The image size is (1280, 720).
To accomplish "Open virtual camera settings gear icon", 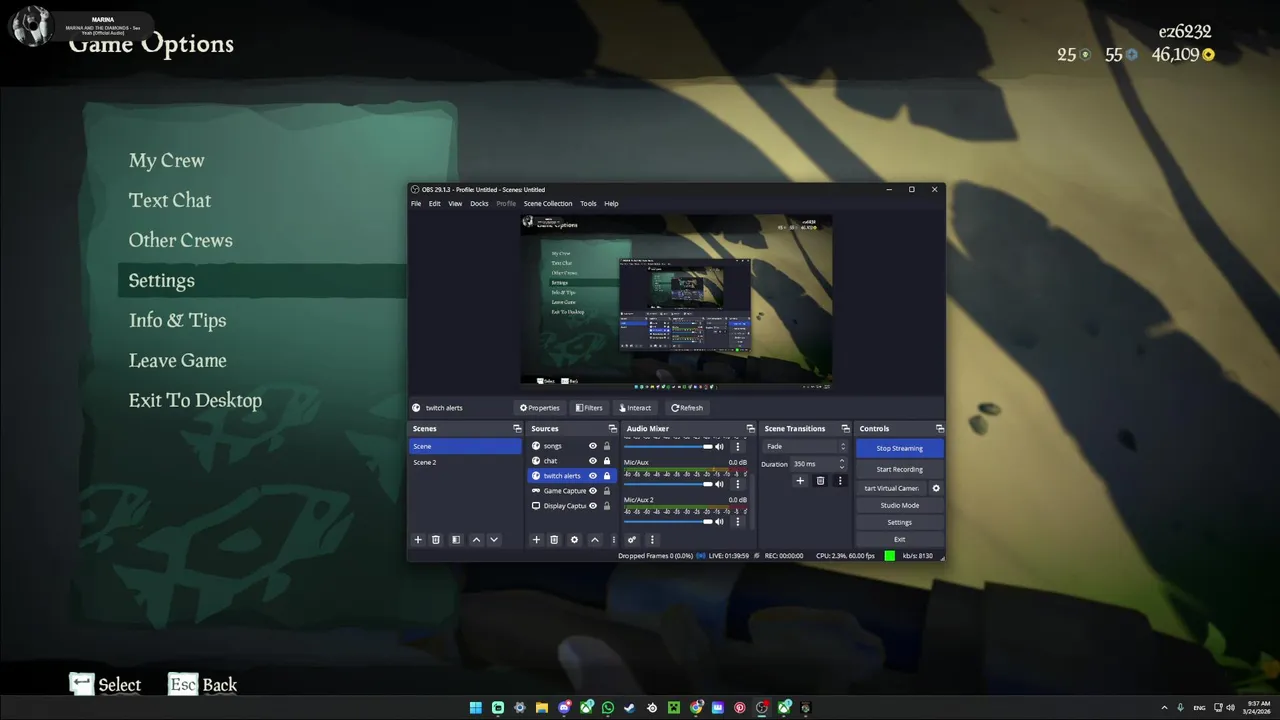I will click(x=936, y=488).
